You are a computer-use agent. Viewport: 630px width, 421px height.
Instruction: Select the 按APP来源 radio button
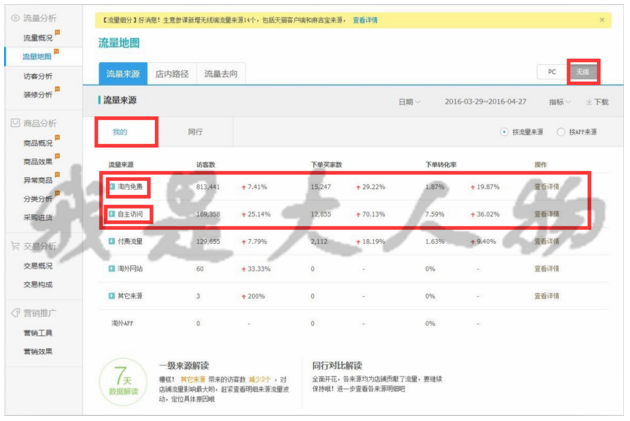(x=562, y=132)
